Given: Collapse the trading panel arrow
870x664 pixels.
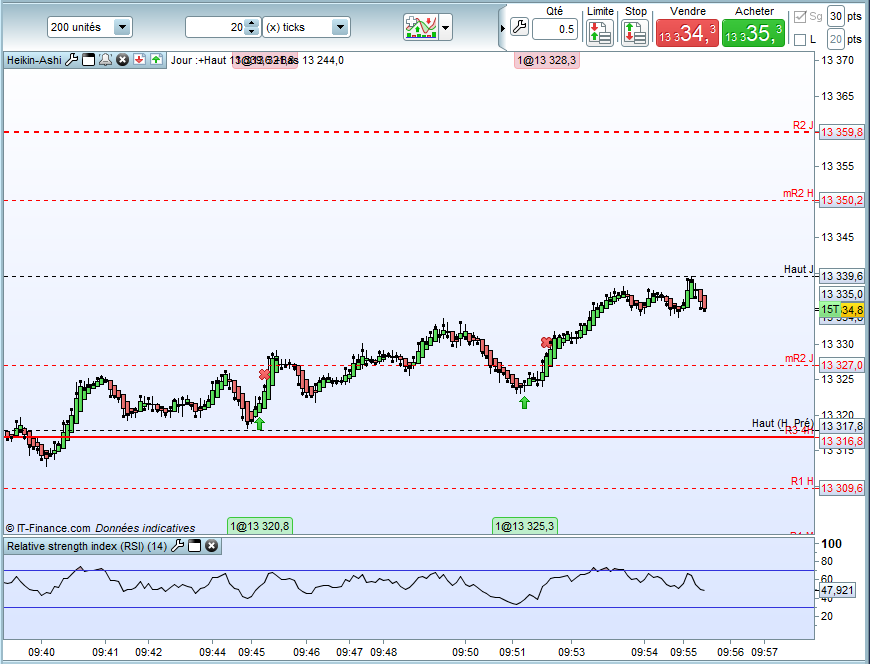Looking at the screenshot, I should 503,28.
